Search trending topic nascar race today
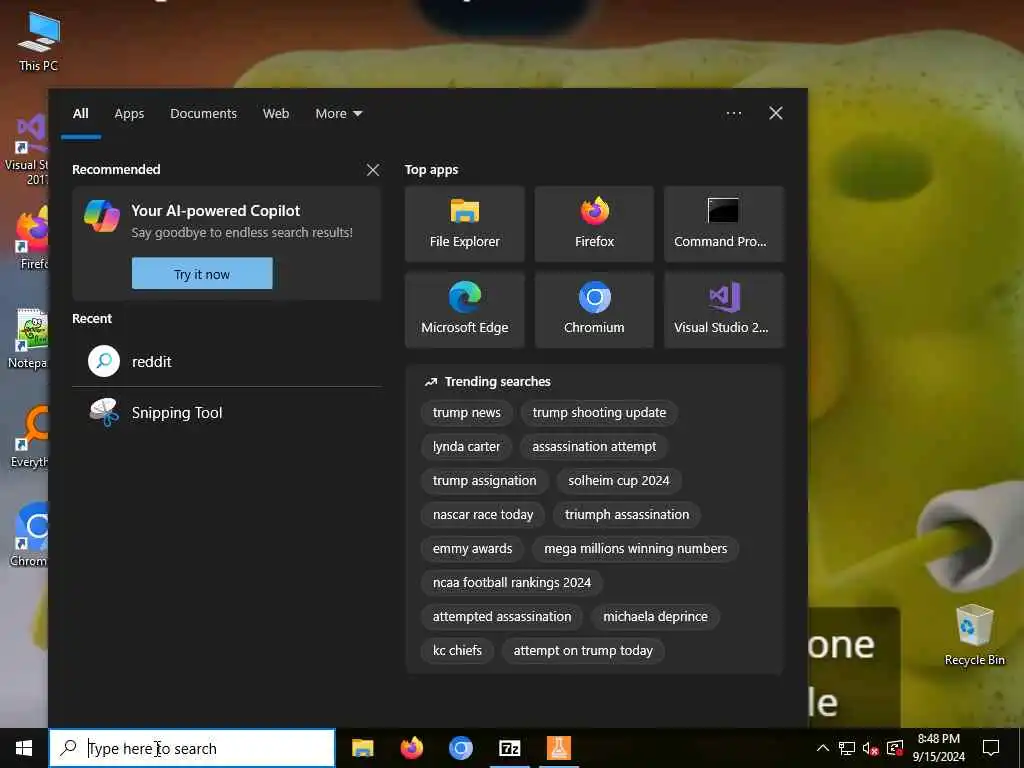1024x768 pixels. [483, 515]
